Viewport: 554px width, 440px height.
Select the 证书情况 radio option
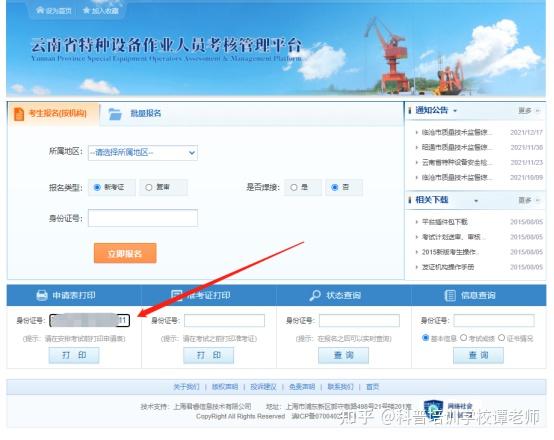501,338
